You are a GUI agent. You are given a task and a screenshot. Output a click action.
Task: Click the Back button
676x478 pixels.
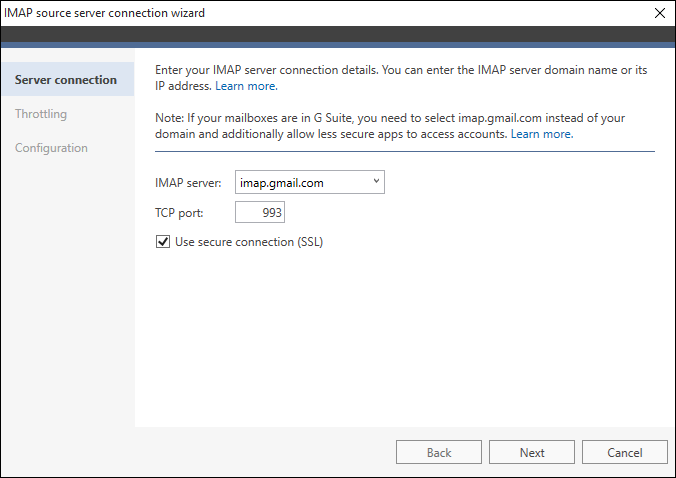pyautogui.click(x=439, y=452)
